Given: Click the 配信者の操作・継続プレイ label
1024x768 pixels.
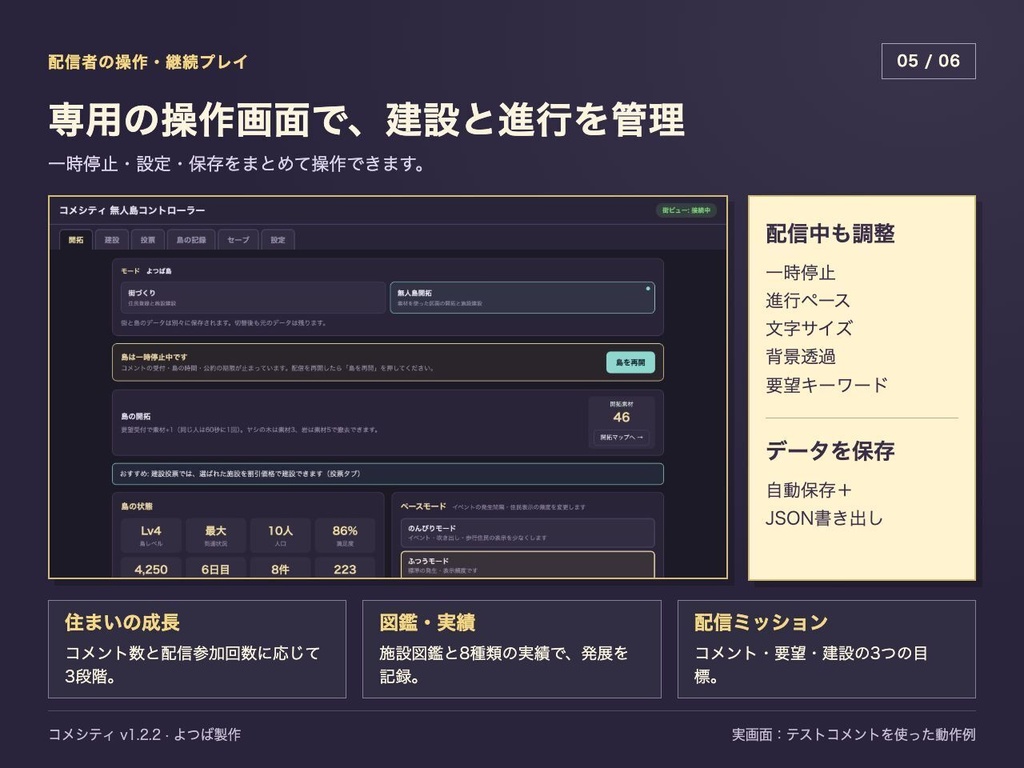Looking at the screenshot, I should (148, 62).
